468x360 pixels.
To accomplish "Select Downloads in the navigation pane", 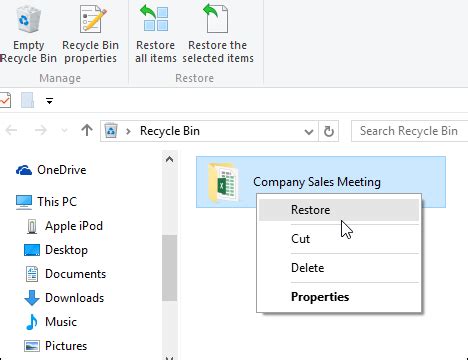I will 64,298.
